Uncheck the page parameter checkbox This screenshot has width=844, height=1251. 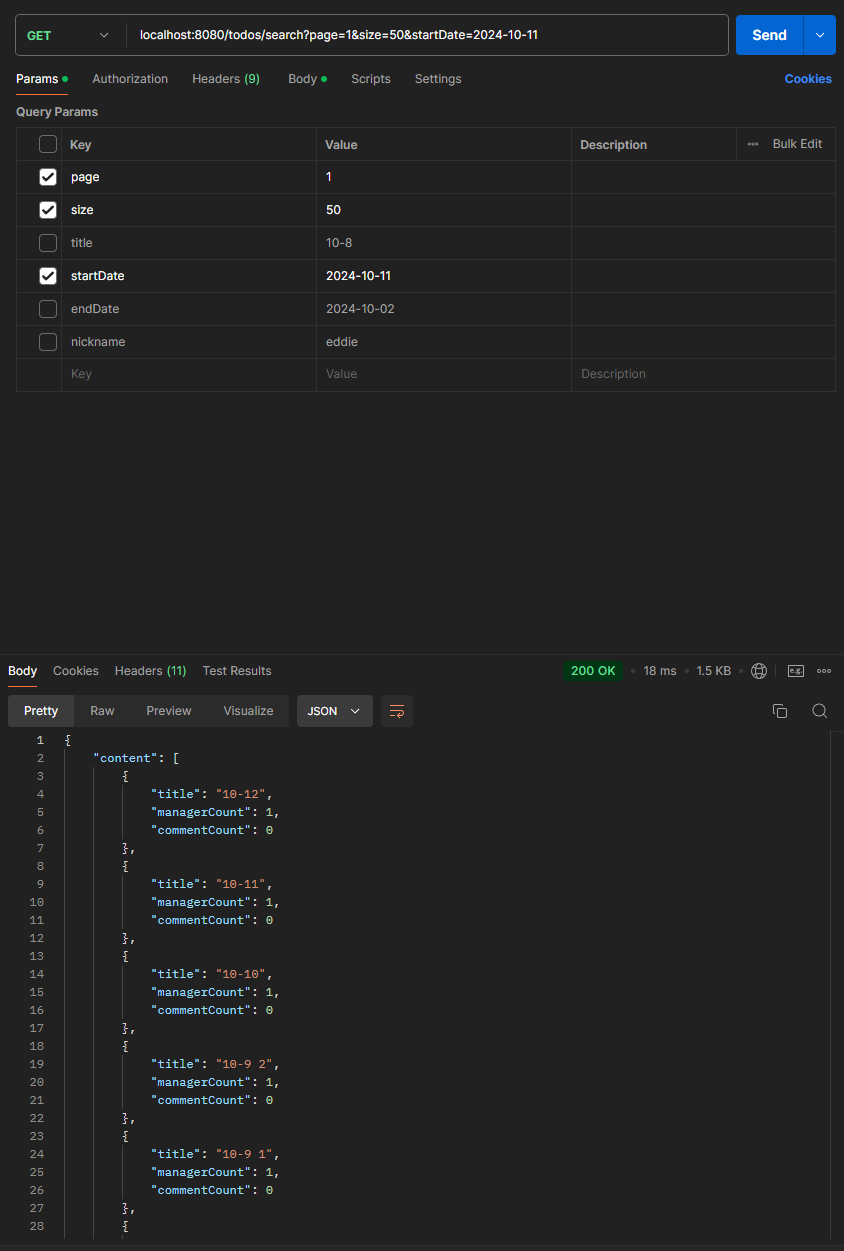pos(48,177)
